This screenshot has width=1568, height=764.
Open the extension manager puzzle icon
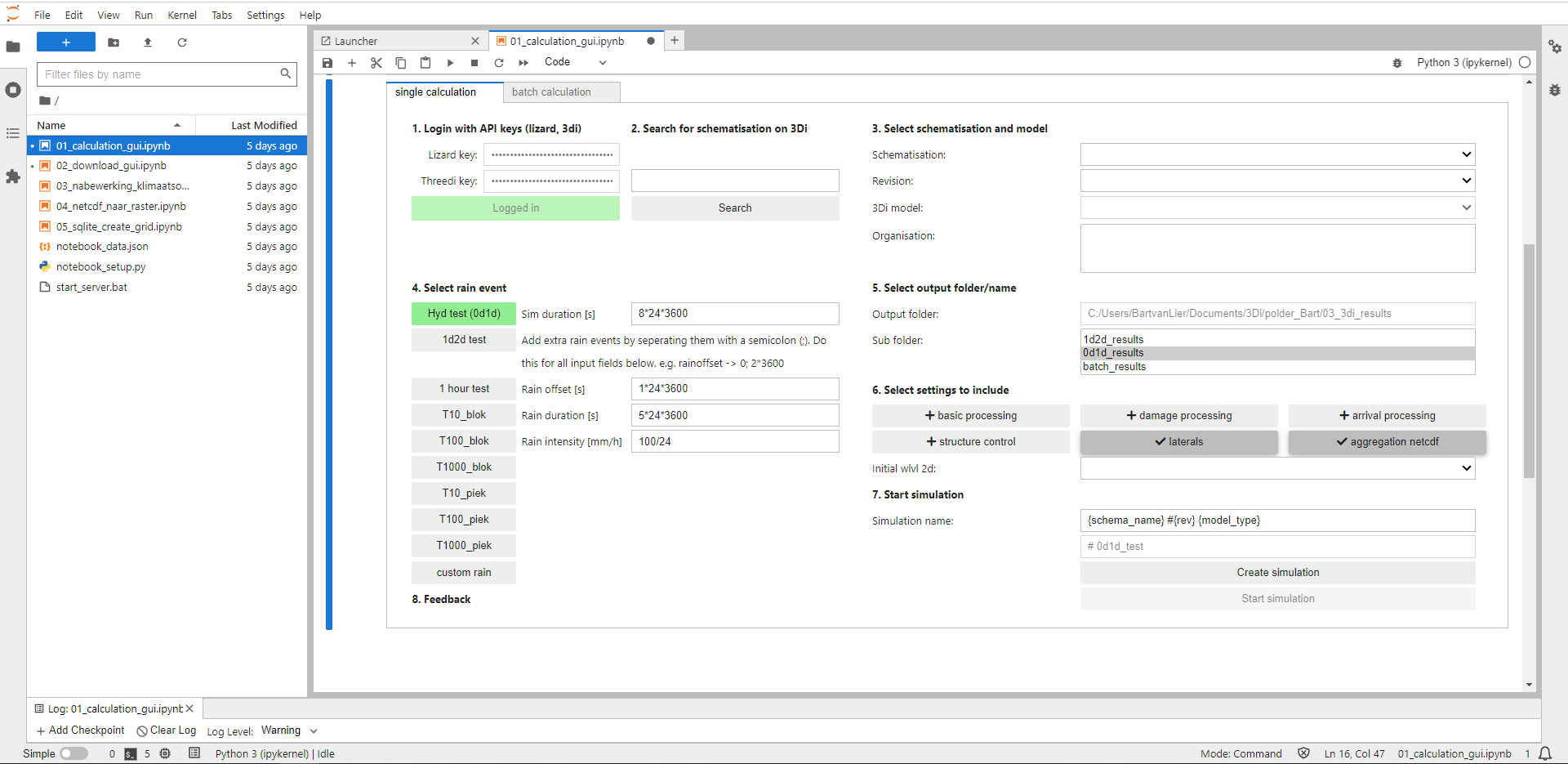[13, 176]
